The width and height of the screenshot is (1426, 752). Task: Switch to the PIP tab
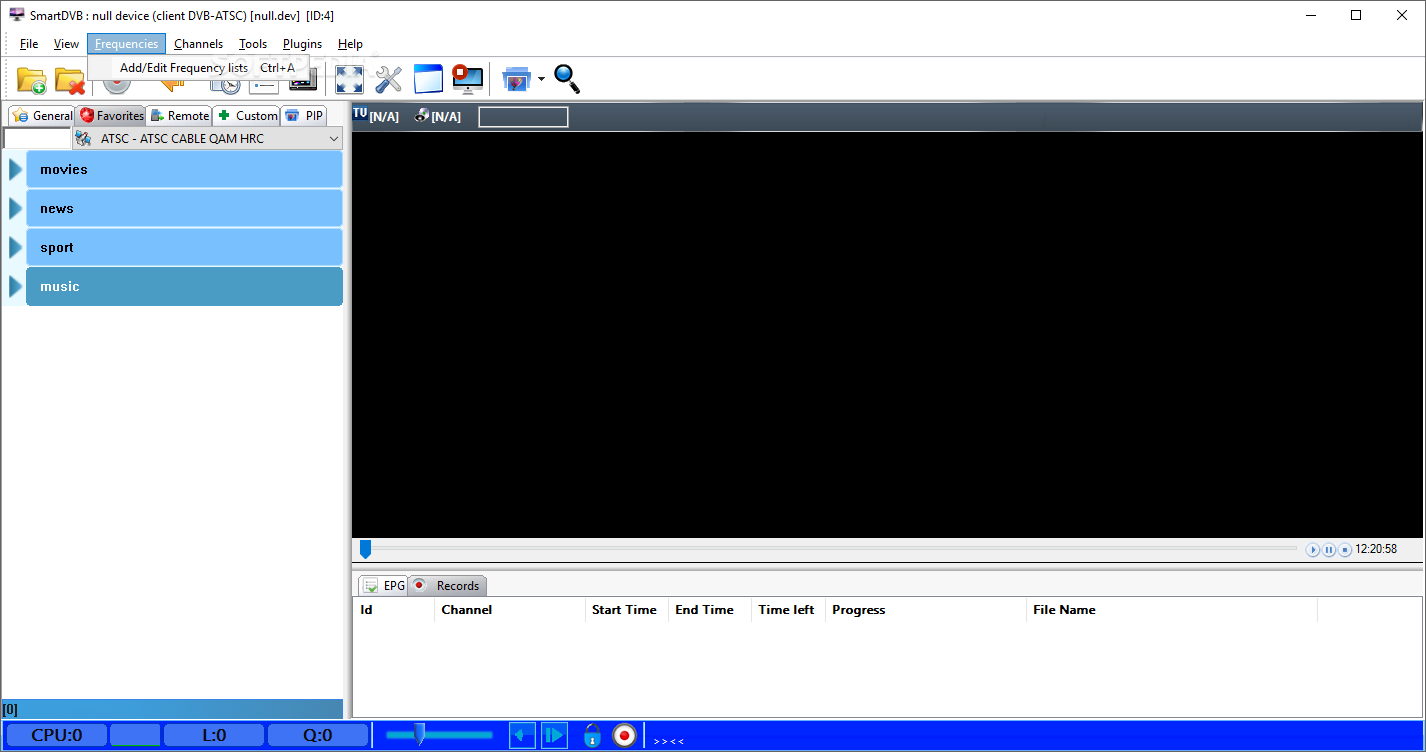coord(304,116)
